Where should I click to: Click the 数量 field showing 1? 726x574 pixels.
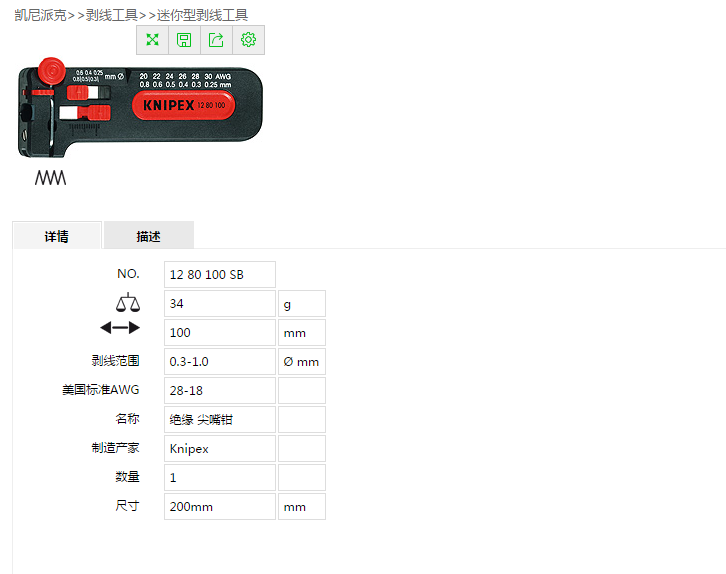click(x=220, y=477)
